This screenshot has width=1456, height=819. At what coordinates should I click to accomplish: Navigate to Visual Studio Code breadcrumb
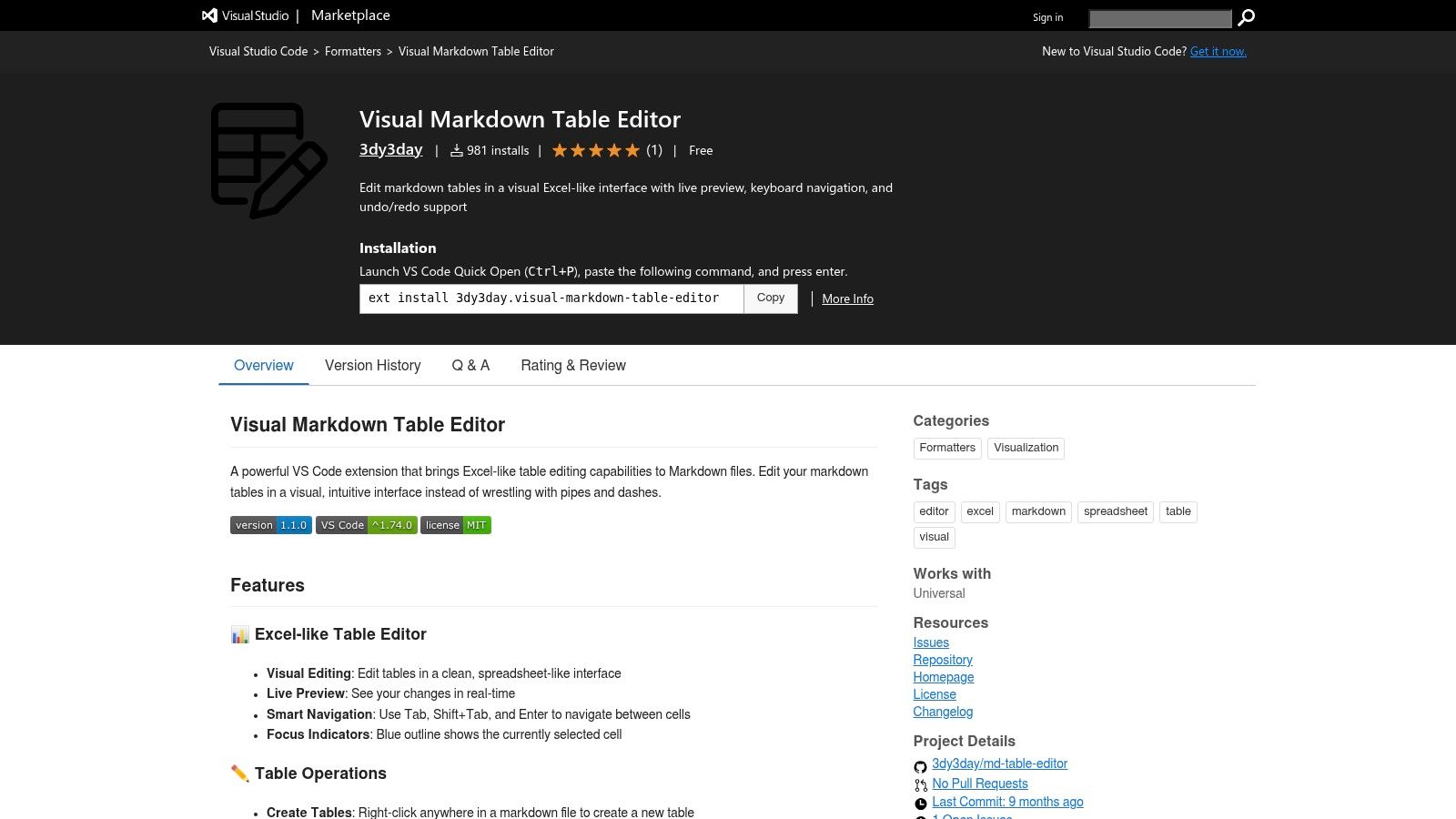(258, 51)
